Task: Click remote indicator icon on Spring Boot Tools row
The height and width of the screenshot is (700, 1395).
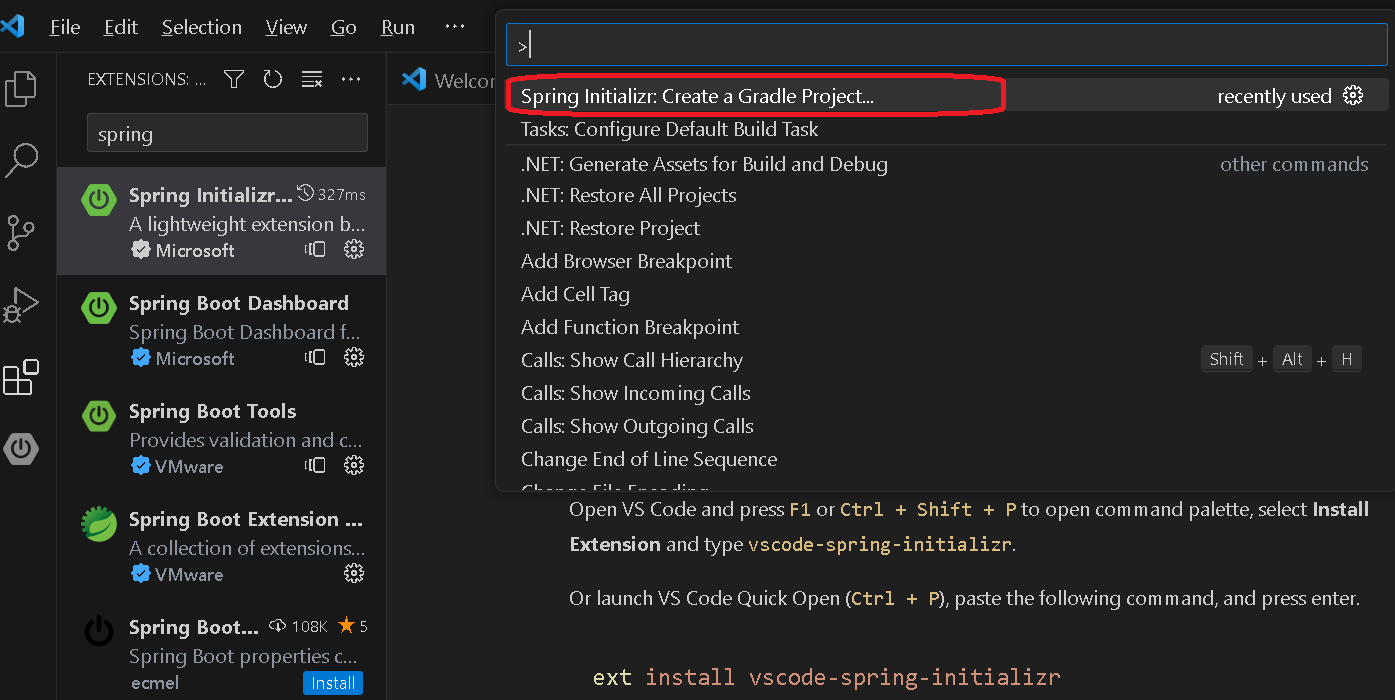Action: [x=316, y=465]
